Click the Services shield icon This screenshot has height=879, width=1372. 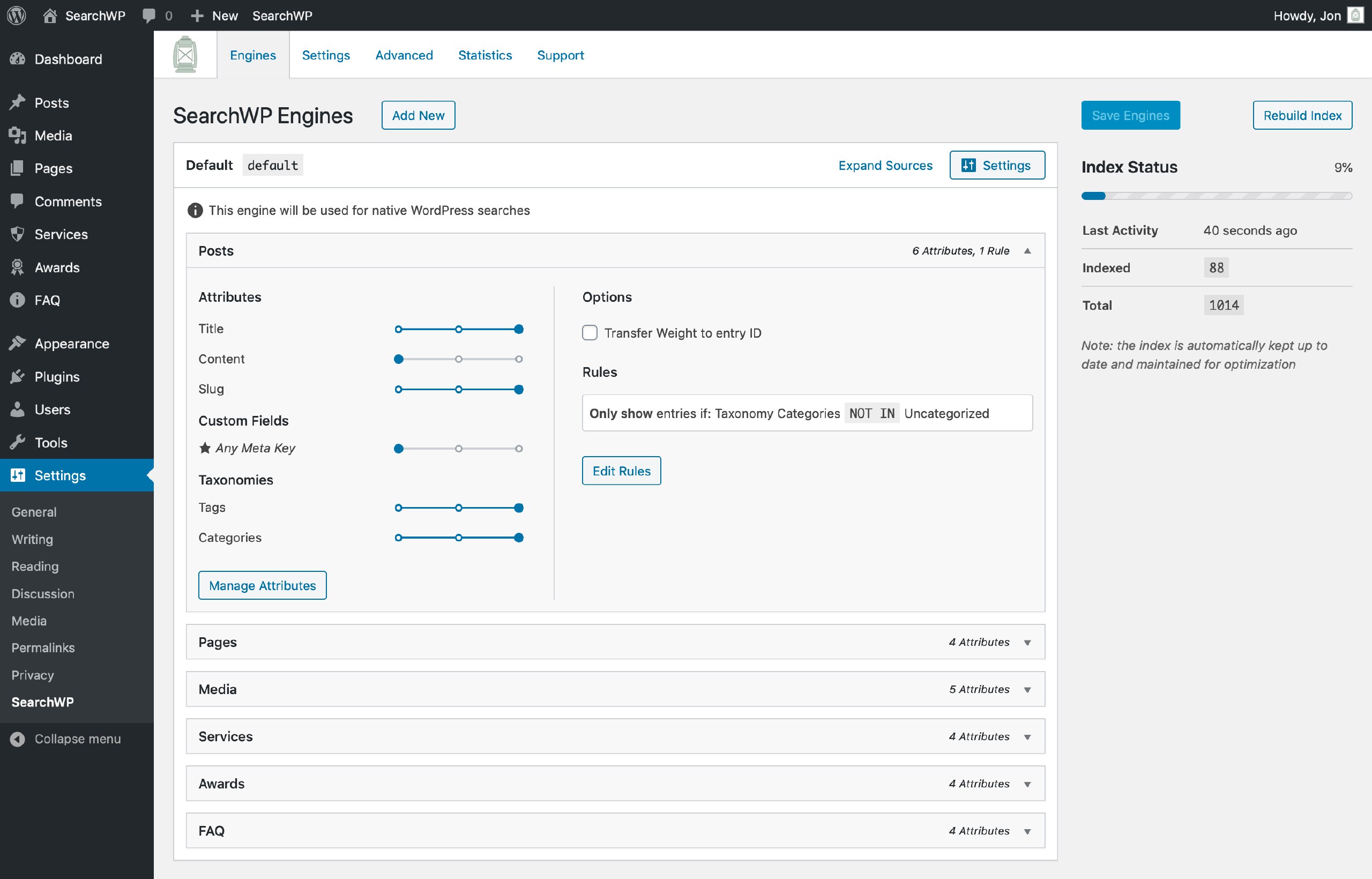(x=18, y=234)
